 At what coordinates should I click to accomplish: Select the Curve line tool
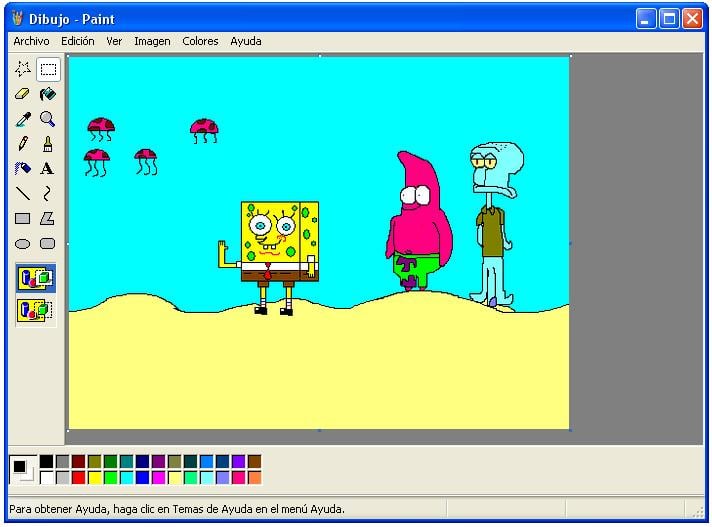[x=48, y=194]
